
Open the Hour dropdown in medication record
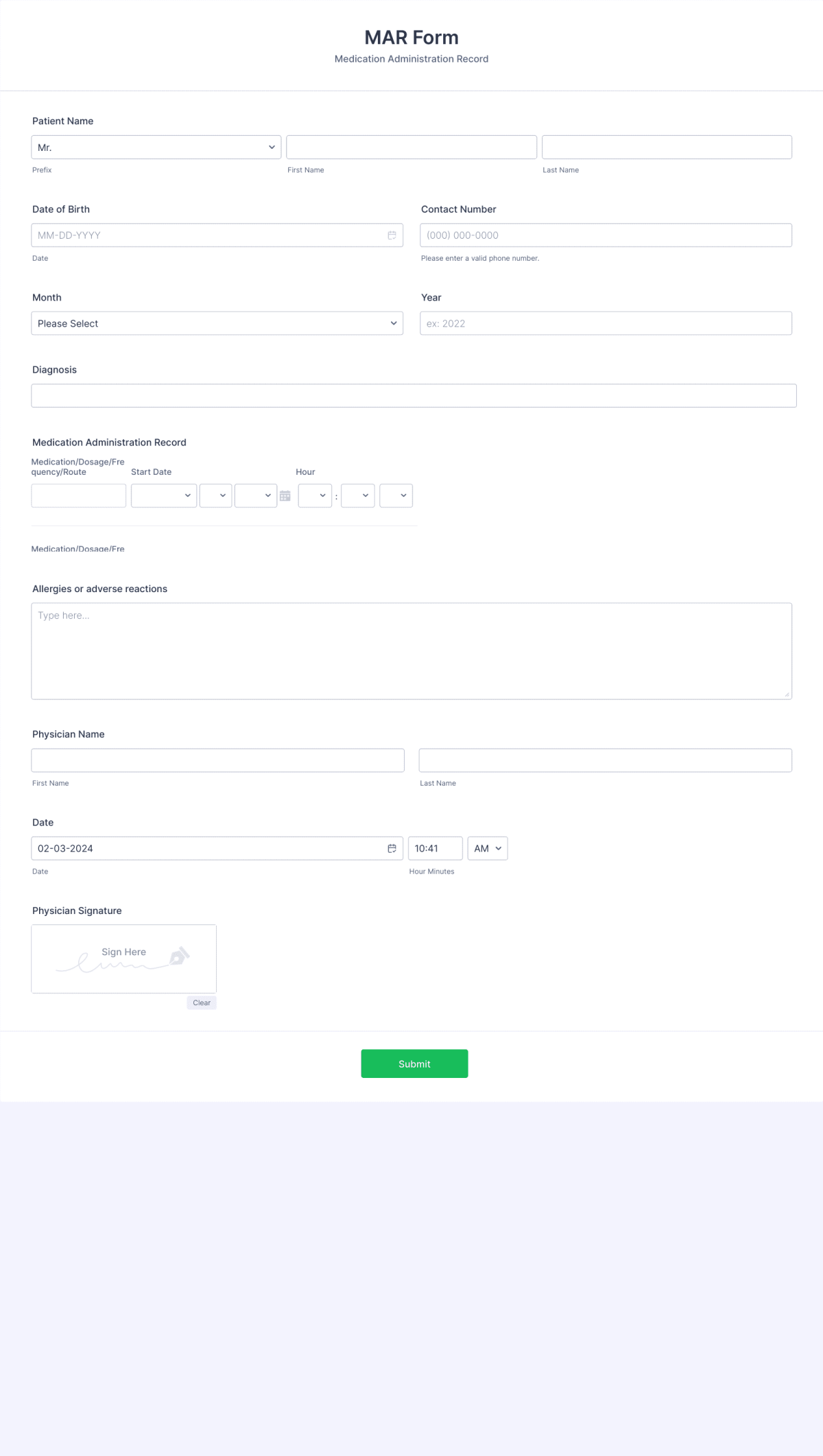click(315, 495)
